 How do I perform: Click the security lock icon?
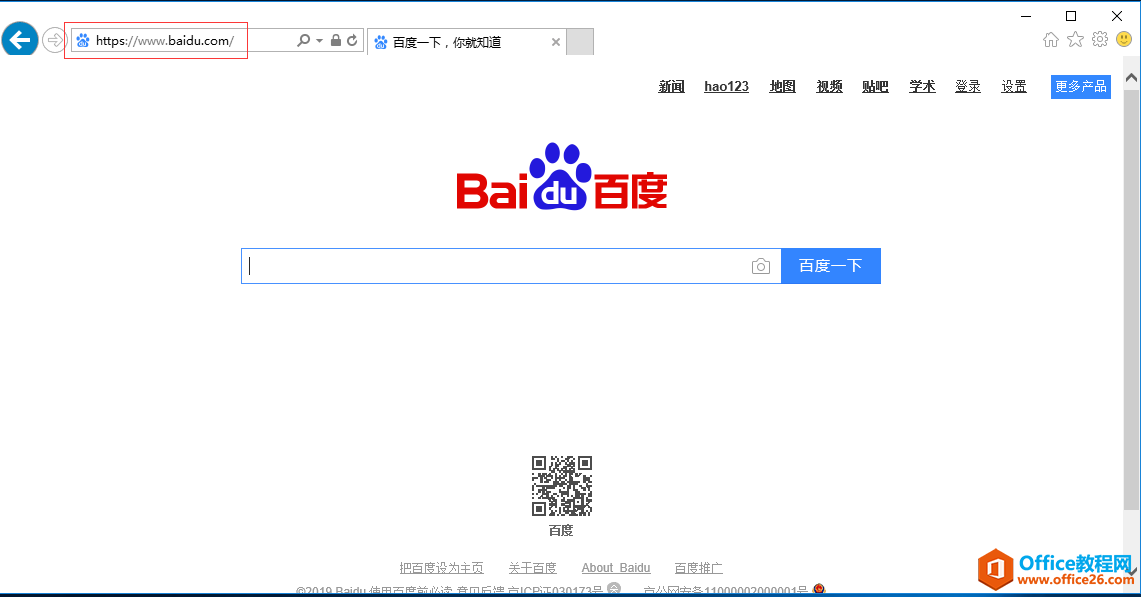[335, 41]
